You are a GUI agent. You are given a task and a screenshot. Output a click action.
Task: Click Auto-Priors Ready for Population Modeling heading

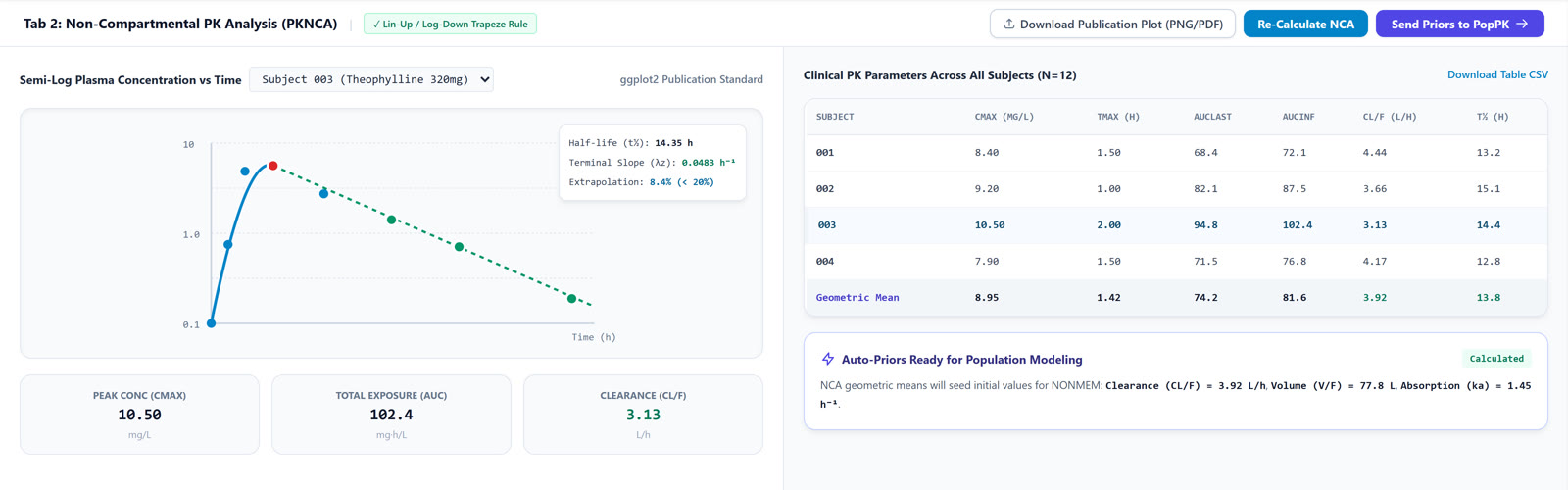pos(962,360)
